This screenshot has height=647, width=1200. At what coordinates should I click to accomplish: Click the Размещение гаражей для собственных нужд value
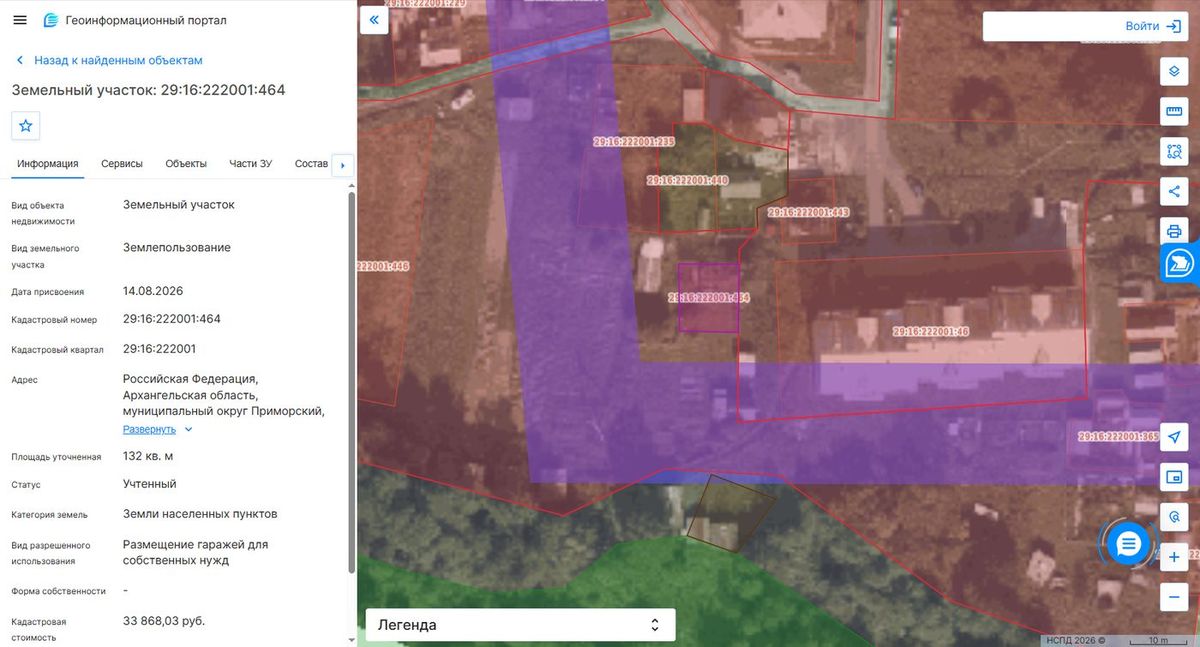pos(196,552)
